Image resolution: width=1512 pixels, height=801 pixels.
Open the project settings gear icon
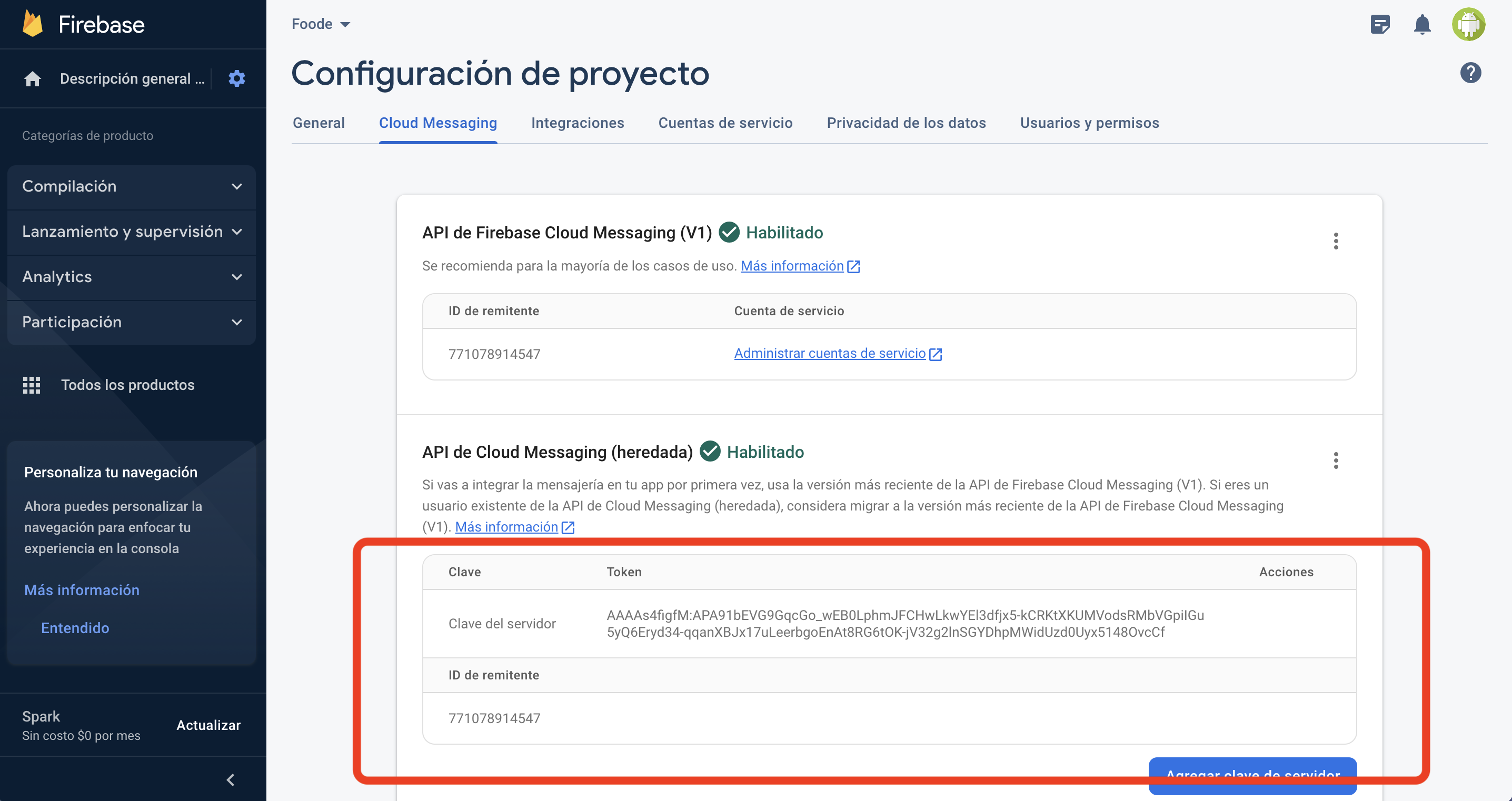coord(236,78)
